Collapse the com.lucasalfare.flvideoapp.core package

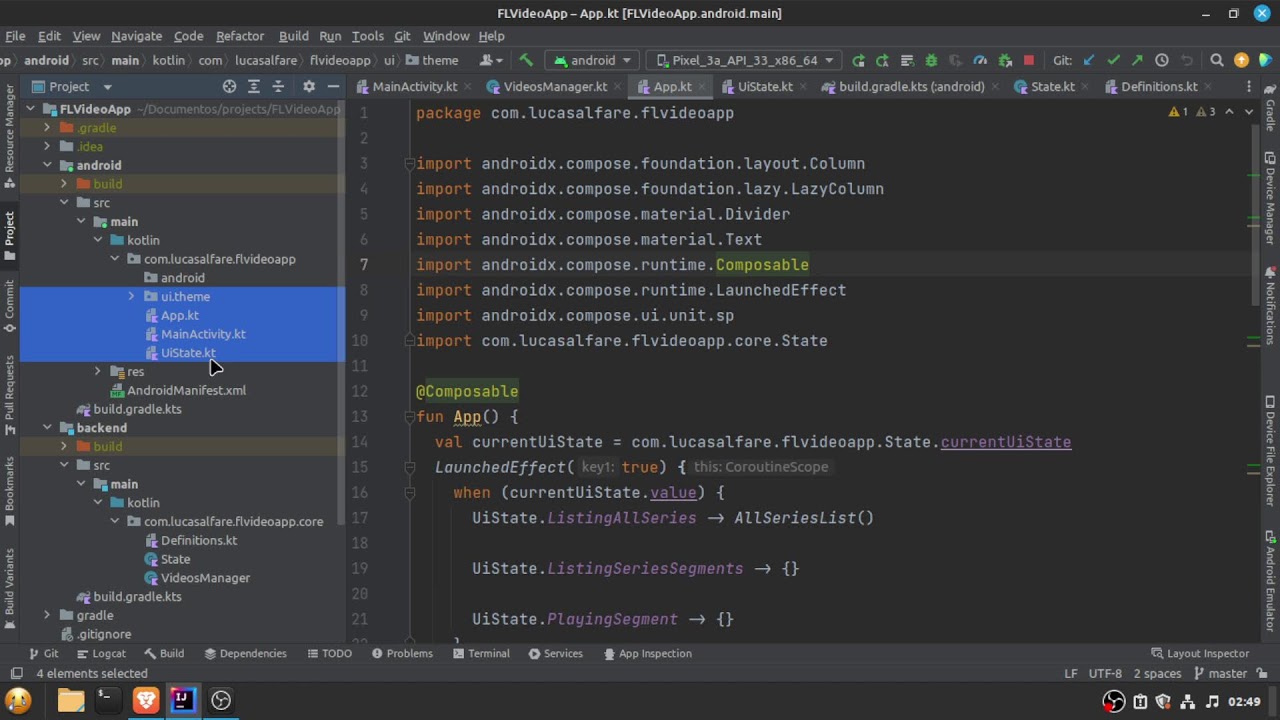(x=115, y=522)
